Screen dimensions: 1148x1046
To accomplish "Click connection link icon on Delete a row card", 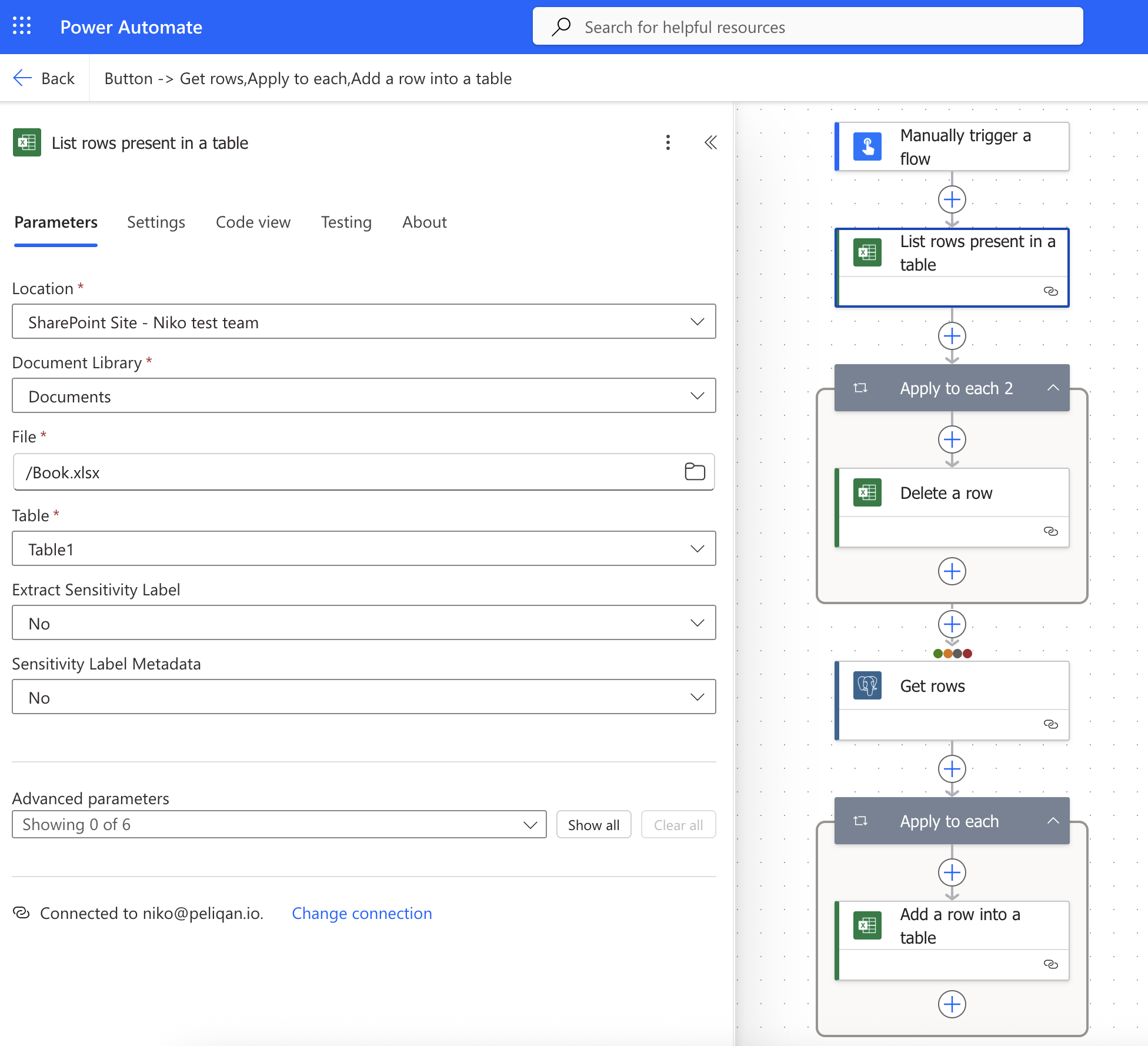I will [1051, 531].
